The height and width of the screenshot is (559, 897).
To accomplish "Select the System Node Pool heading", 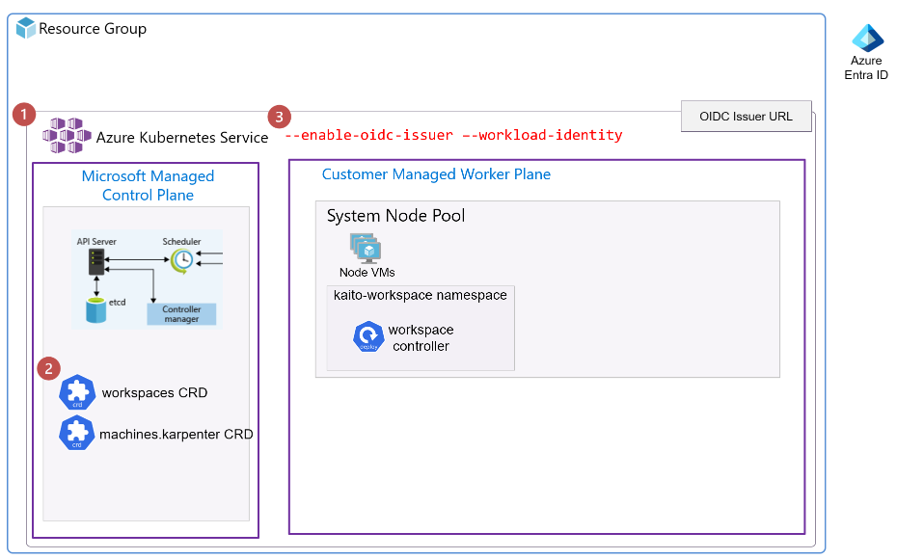I will point(396,216).
